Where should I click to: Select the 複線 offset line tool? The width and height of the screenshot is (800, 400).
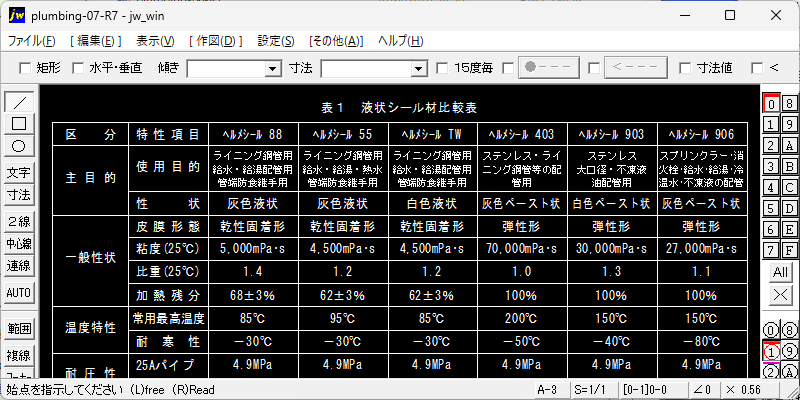(x=19, y=355)
